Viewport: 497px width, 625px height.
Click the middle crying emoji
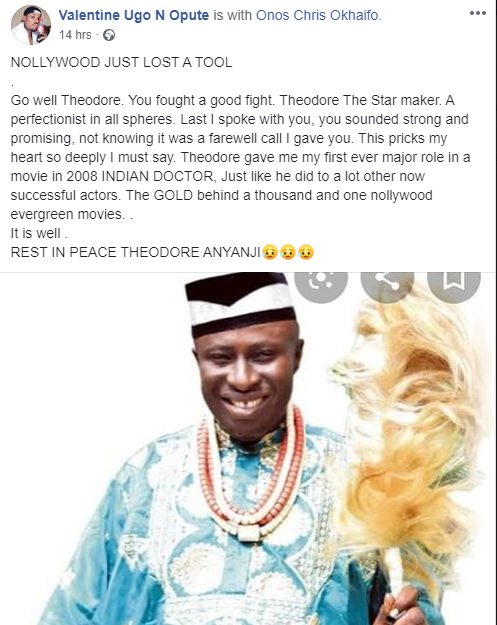coord(288,252)
